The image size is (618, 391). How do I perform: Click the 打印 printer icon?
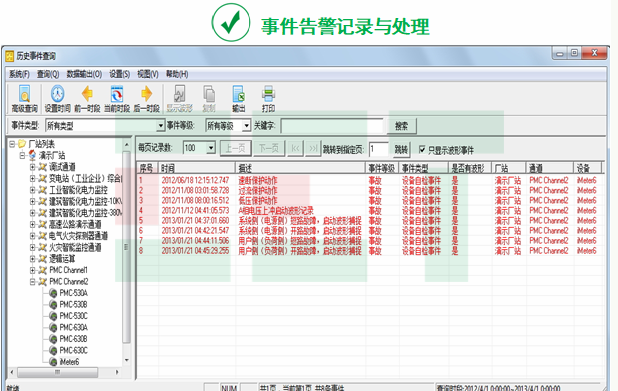pos(268,94)
